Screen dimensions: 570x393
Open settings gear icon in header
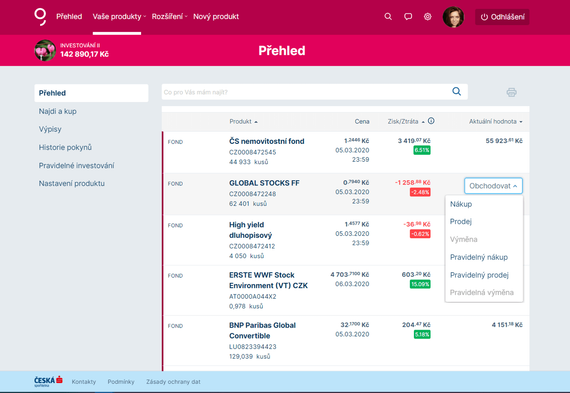(x=428, y=17)
